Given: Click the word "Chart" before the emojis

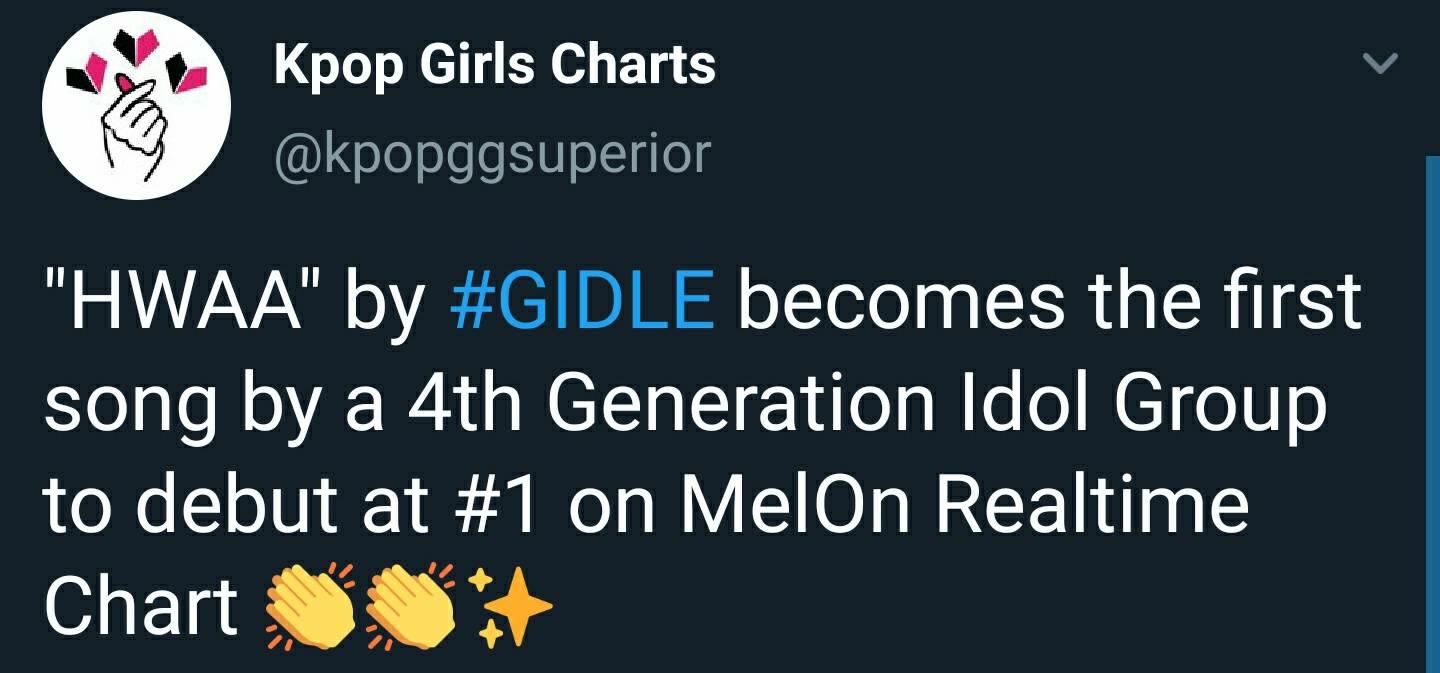Looking at the screenshot, I should click(x=140, y=606).
